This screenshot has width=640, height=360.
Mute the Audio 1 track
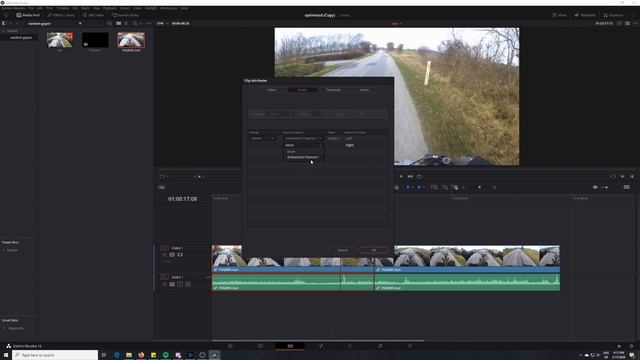click(x=188, y=284)
